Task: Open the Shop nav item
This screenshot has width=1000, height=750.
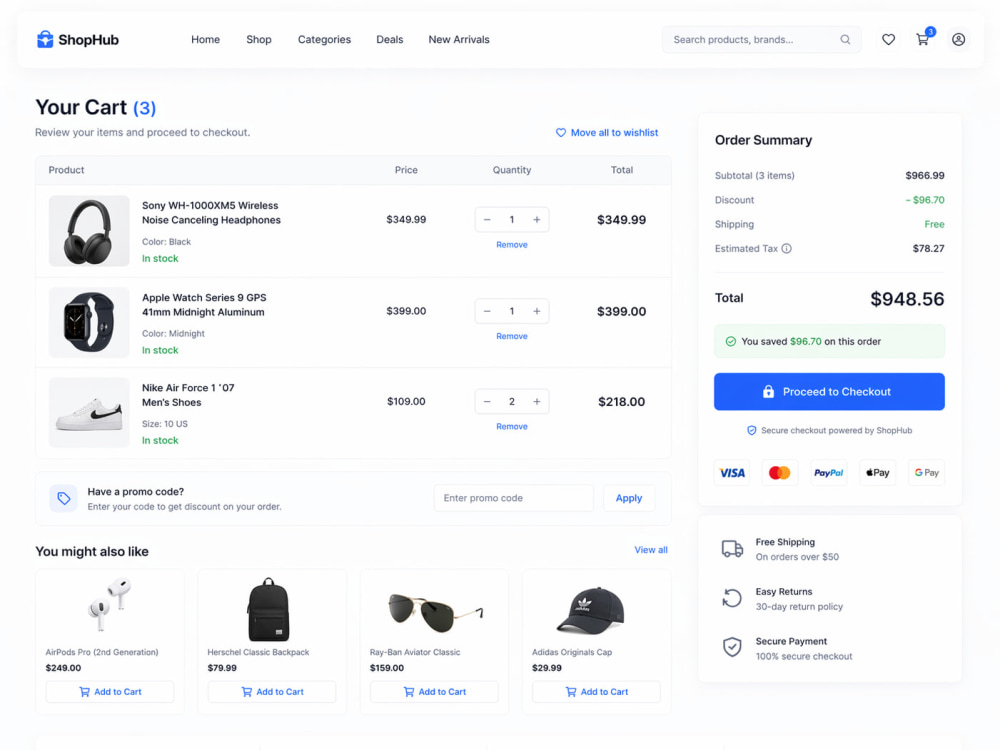Action: pos(259,40)
